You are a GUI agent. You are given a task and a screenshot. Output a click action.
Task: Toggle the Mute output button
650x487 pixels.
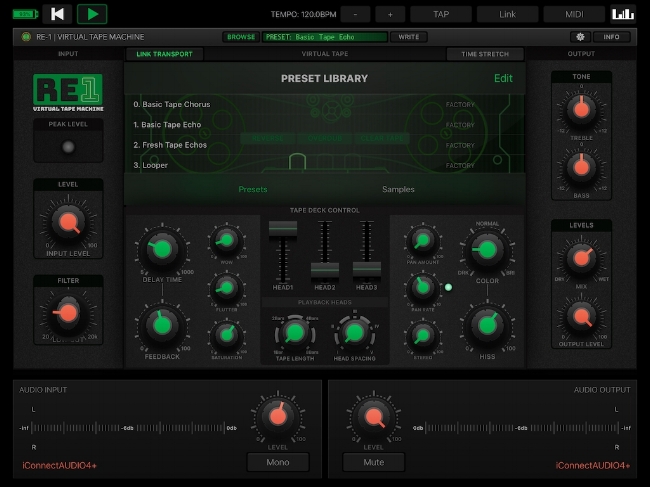[374, 462]
